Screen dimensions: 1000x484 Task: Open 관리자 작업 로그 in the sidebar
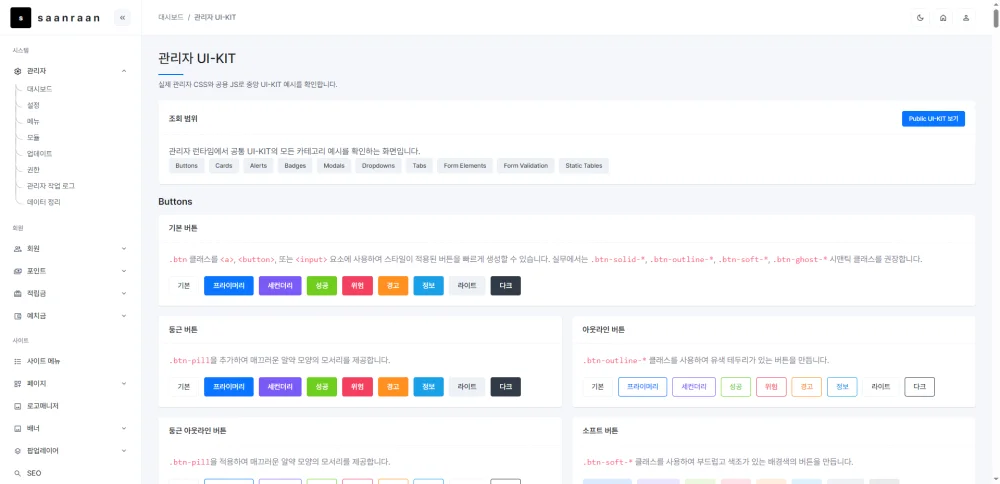point(52,186)
